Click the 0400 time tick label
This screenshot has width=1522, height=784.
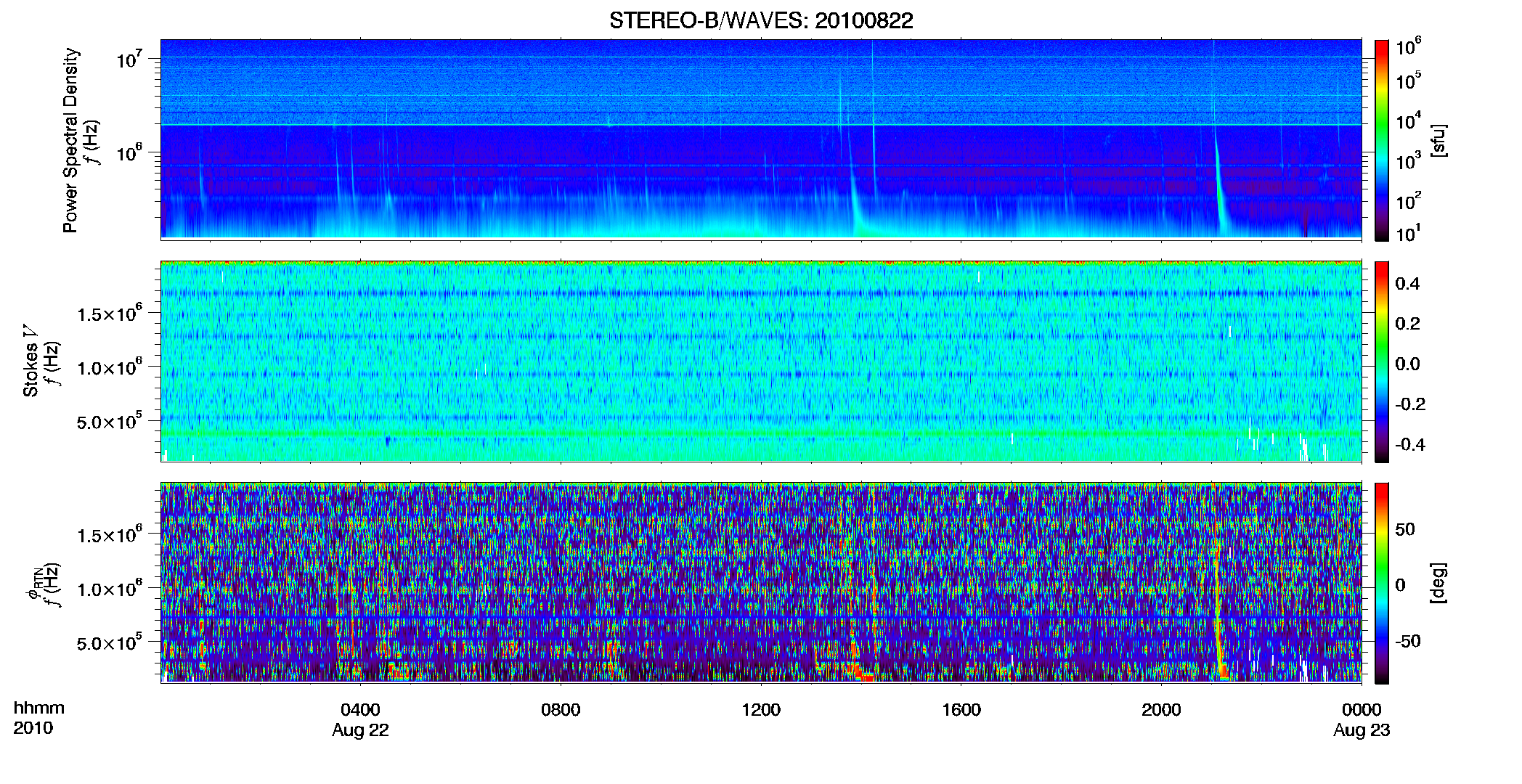click(360, 710)
